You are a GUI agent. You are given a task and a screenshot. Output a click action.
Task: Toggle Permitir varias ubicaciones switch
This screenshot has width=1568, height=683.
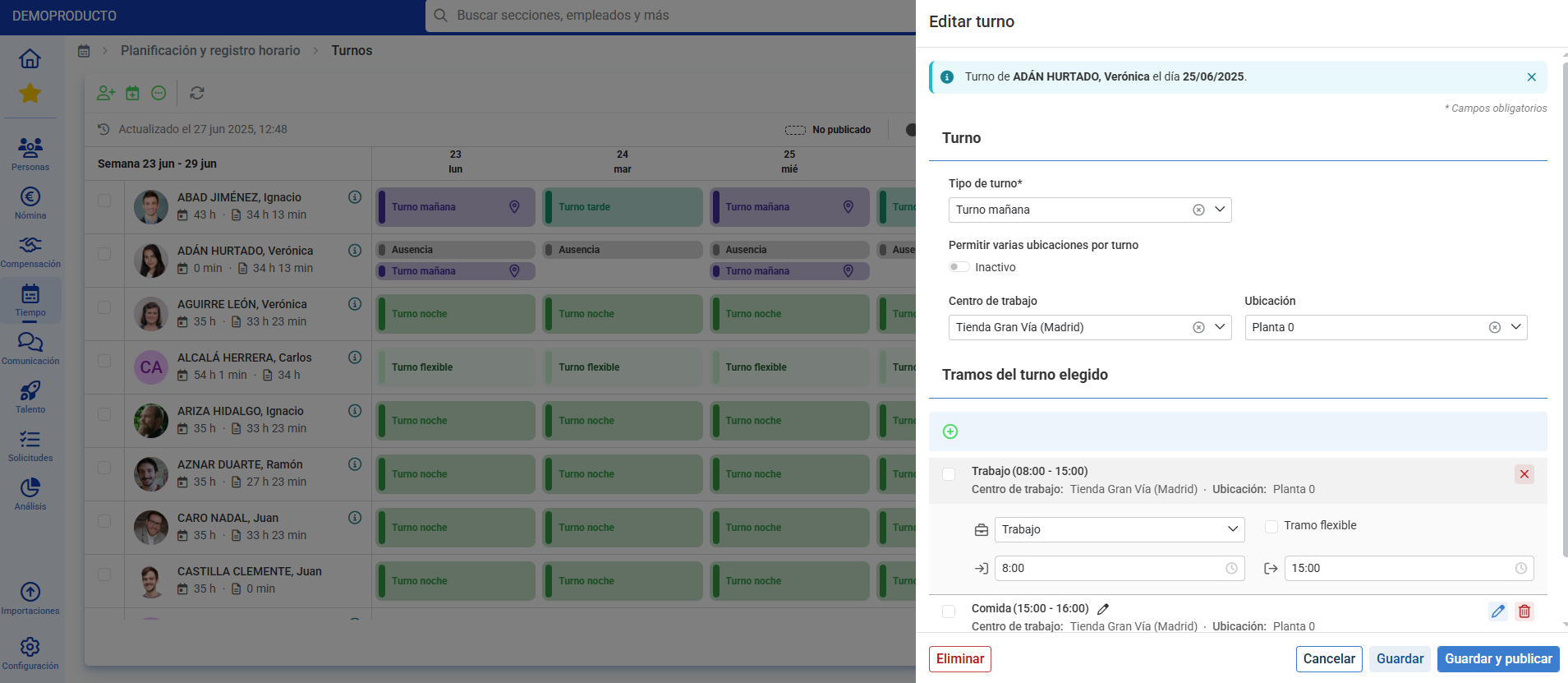coord(959,267)
